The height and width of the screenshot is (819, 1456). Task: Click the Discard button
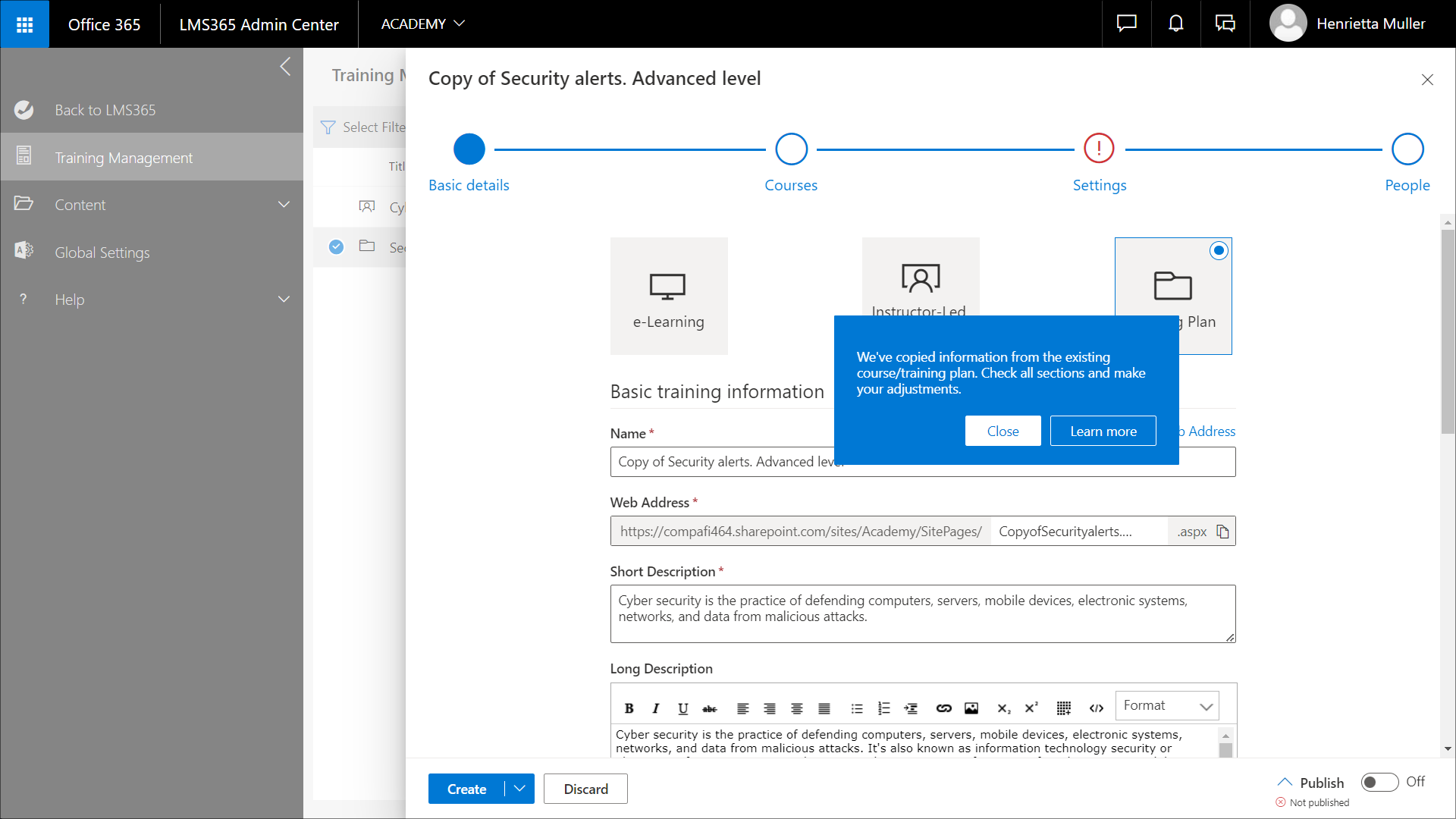[585, 789]
